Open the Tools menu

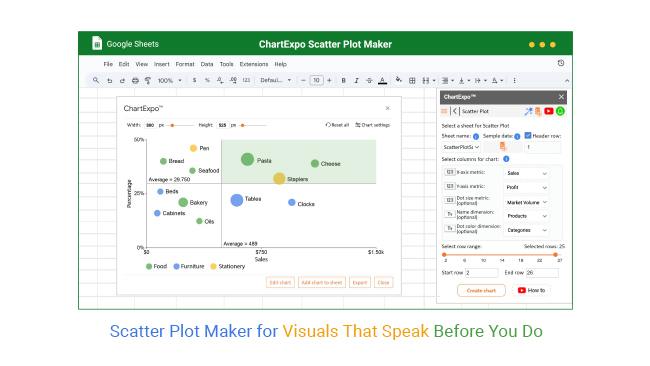(226, 64)
